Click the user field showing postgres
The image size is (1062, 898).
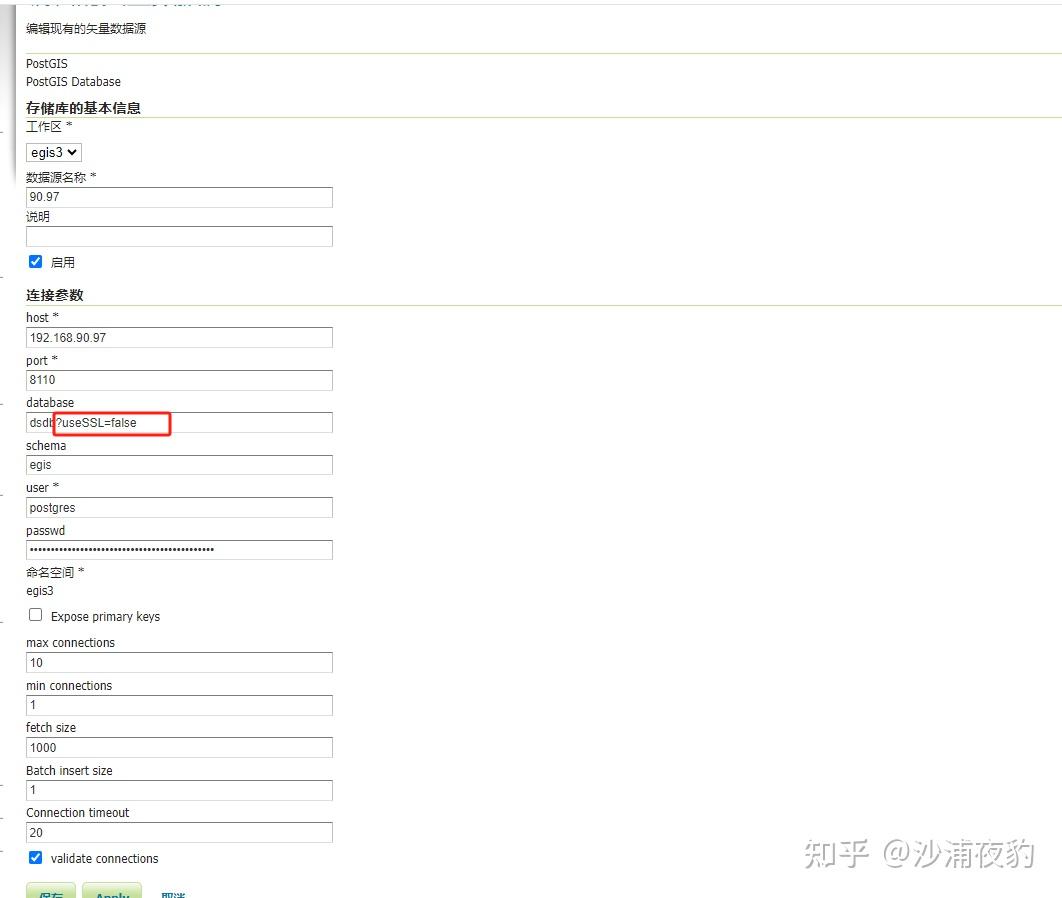179,507
